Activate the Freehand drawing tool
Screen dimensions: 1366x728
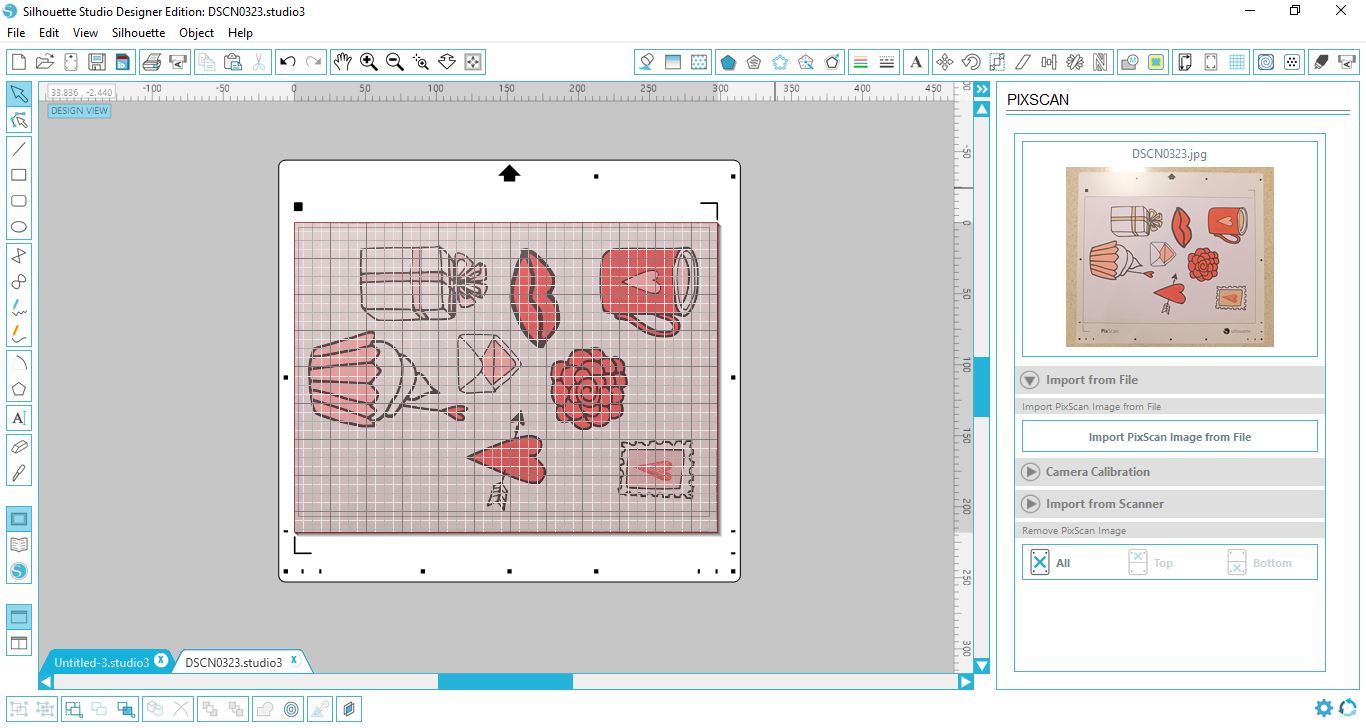[x=18, y=307]
